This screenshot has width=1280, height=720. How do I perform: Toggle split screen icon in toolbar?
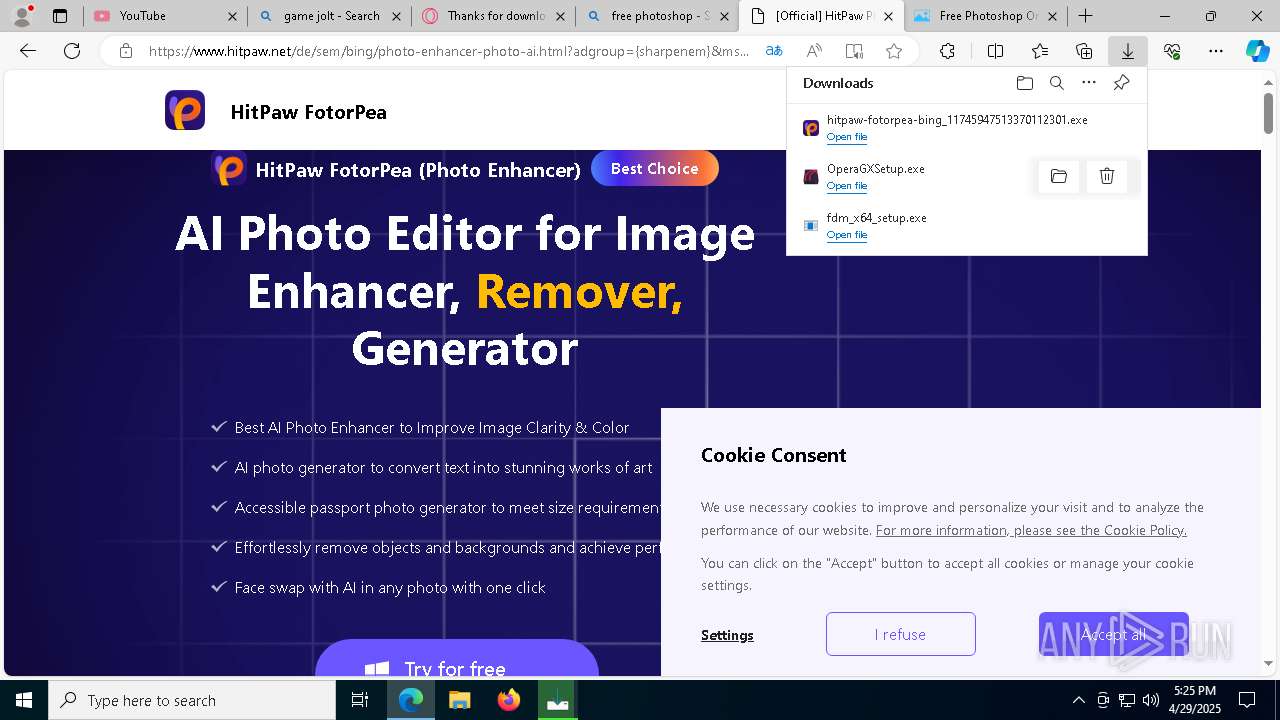[995, 51]
